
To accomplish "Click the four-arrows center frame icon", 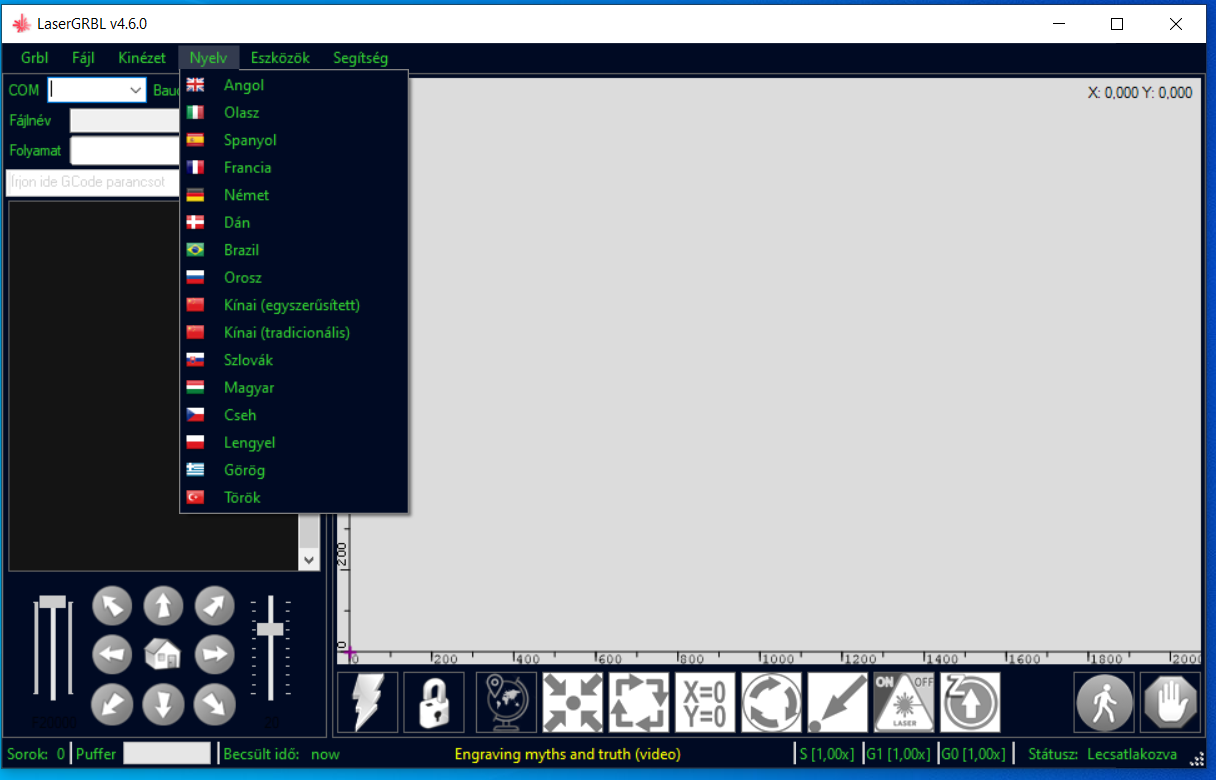I will tap(573, 702).
